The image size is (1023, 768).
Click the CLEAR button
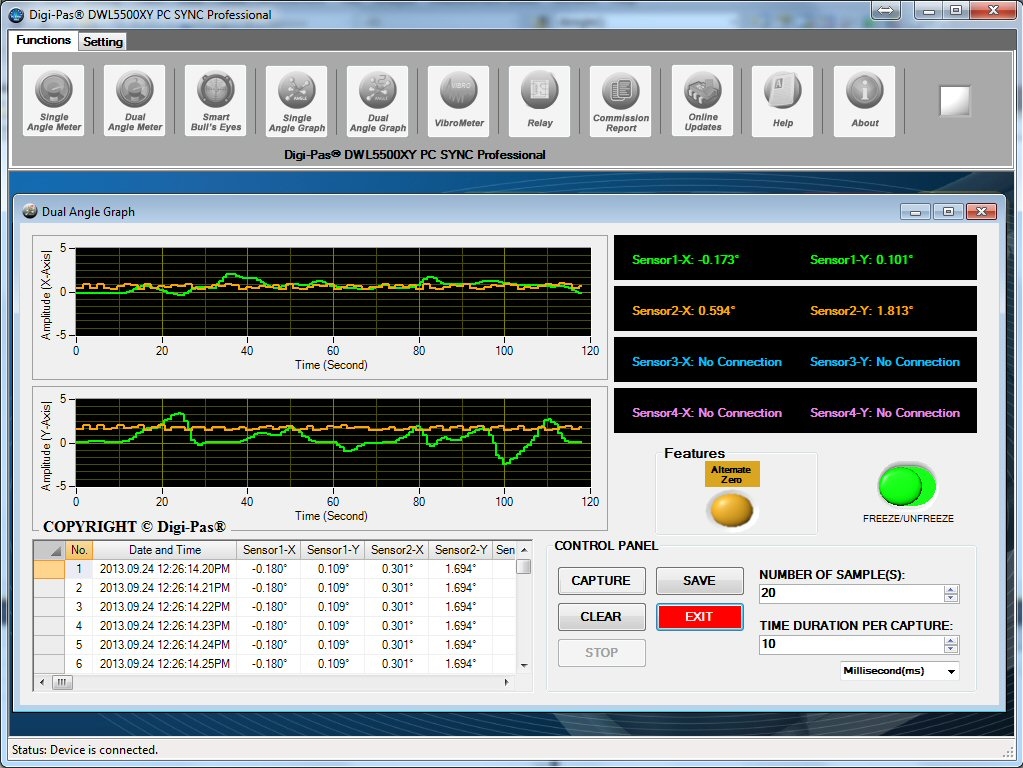coord(601,617)
